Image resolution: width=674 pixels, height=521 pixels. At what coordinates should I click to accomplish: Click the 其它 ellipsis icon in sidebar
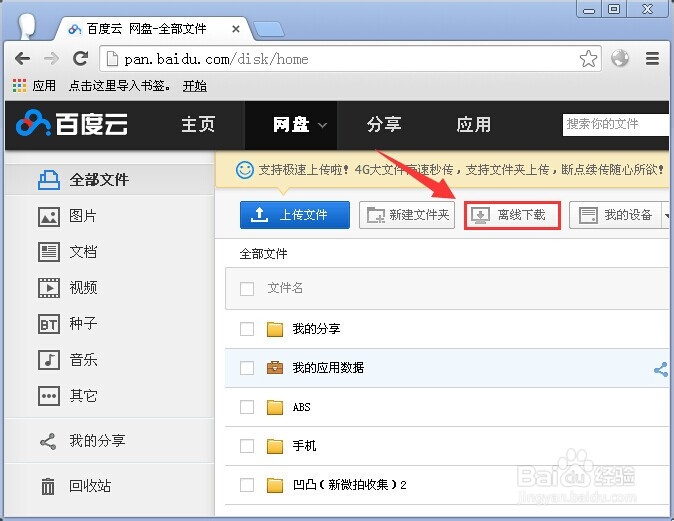pos(49,396)
